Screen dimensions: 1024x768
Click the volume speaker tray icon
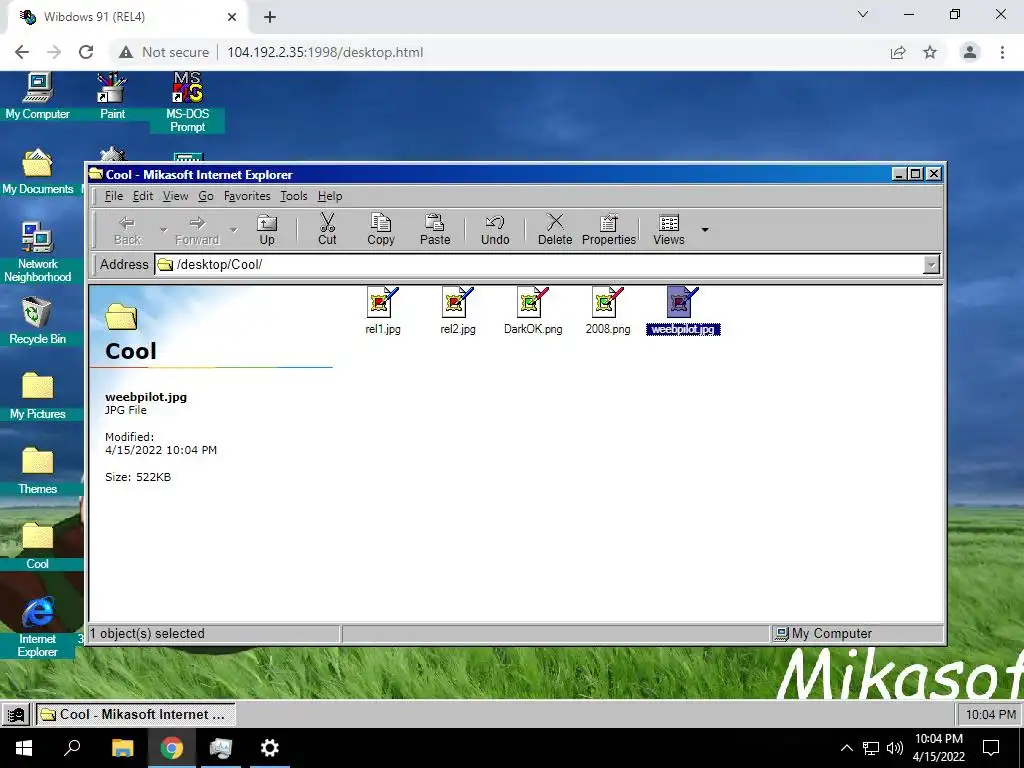click(x=895, y=748)
